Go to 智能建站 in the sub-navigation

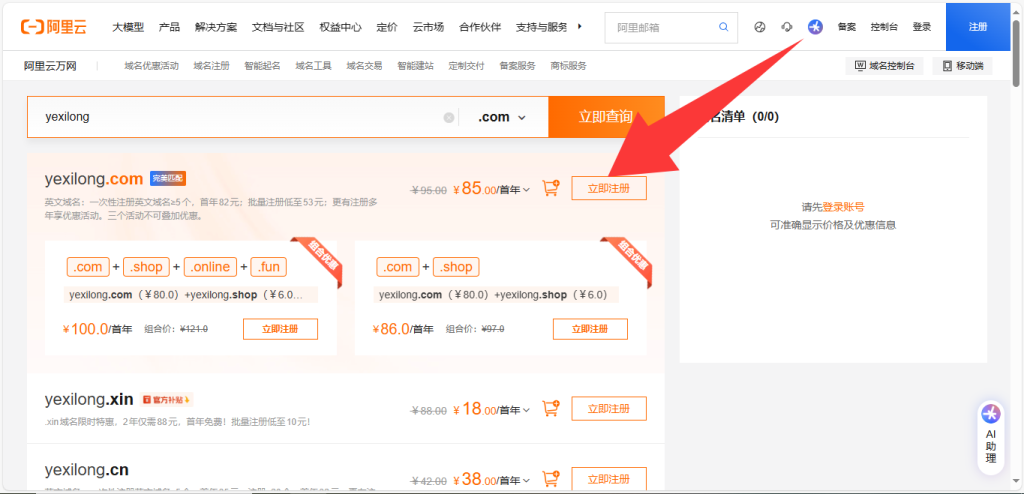point(415,66)
